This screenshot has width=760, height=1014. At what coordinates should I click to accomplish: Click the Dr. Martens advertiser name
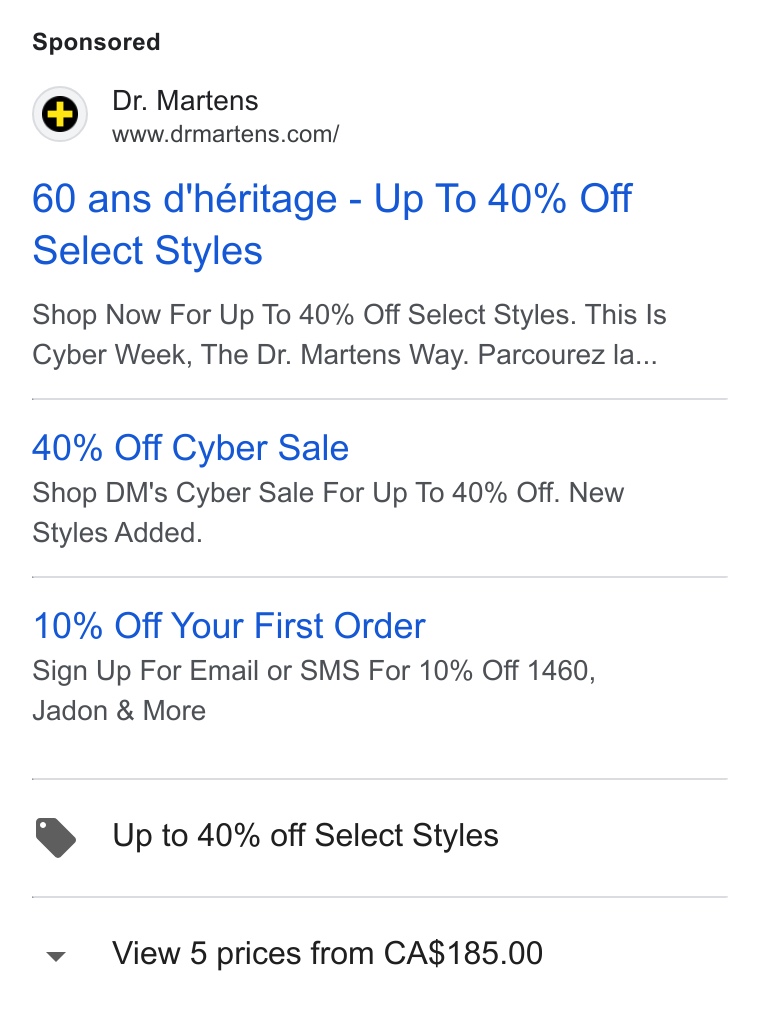point(185,100)
